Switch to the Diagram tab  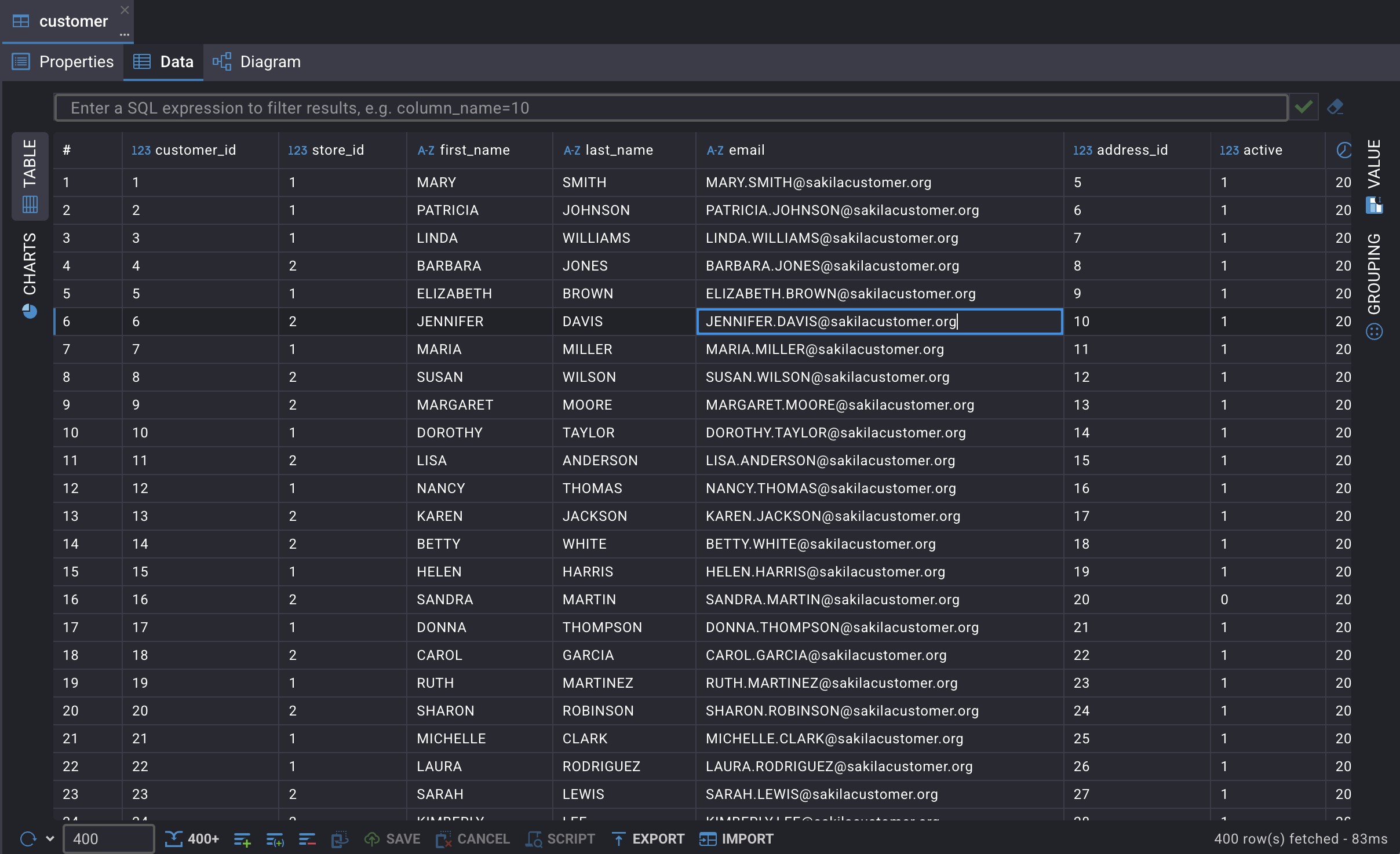[257, 61]
